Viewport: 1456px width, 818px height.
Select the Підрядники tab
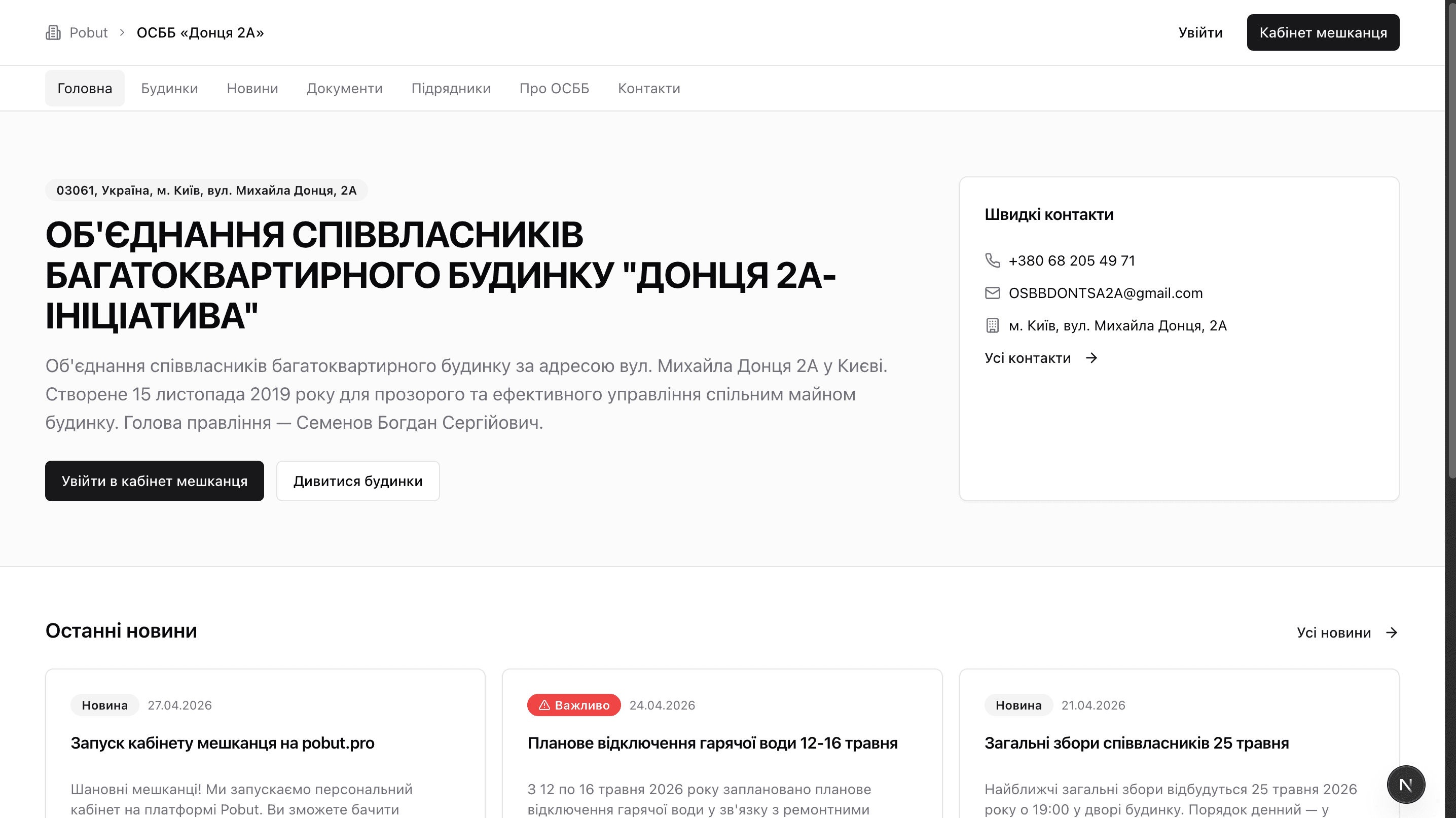[x=451, y=89]
